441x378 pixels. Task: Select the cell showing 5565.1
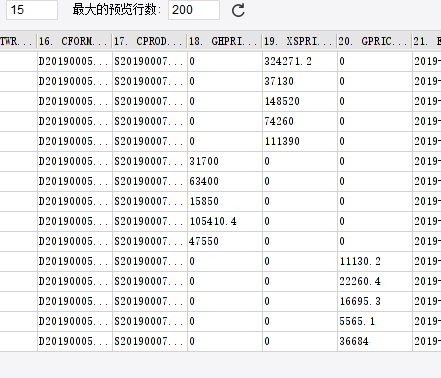375,321
